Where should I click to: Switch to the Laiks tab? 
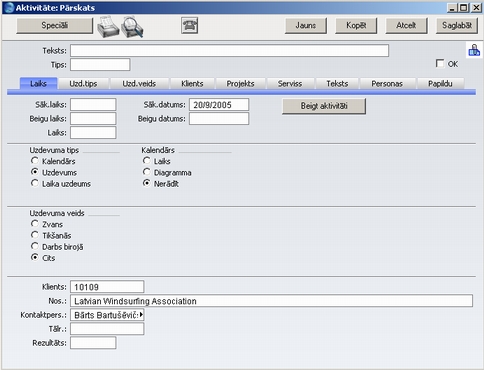point(38,84)
